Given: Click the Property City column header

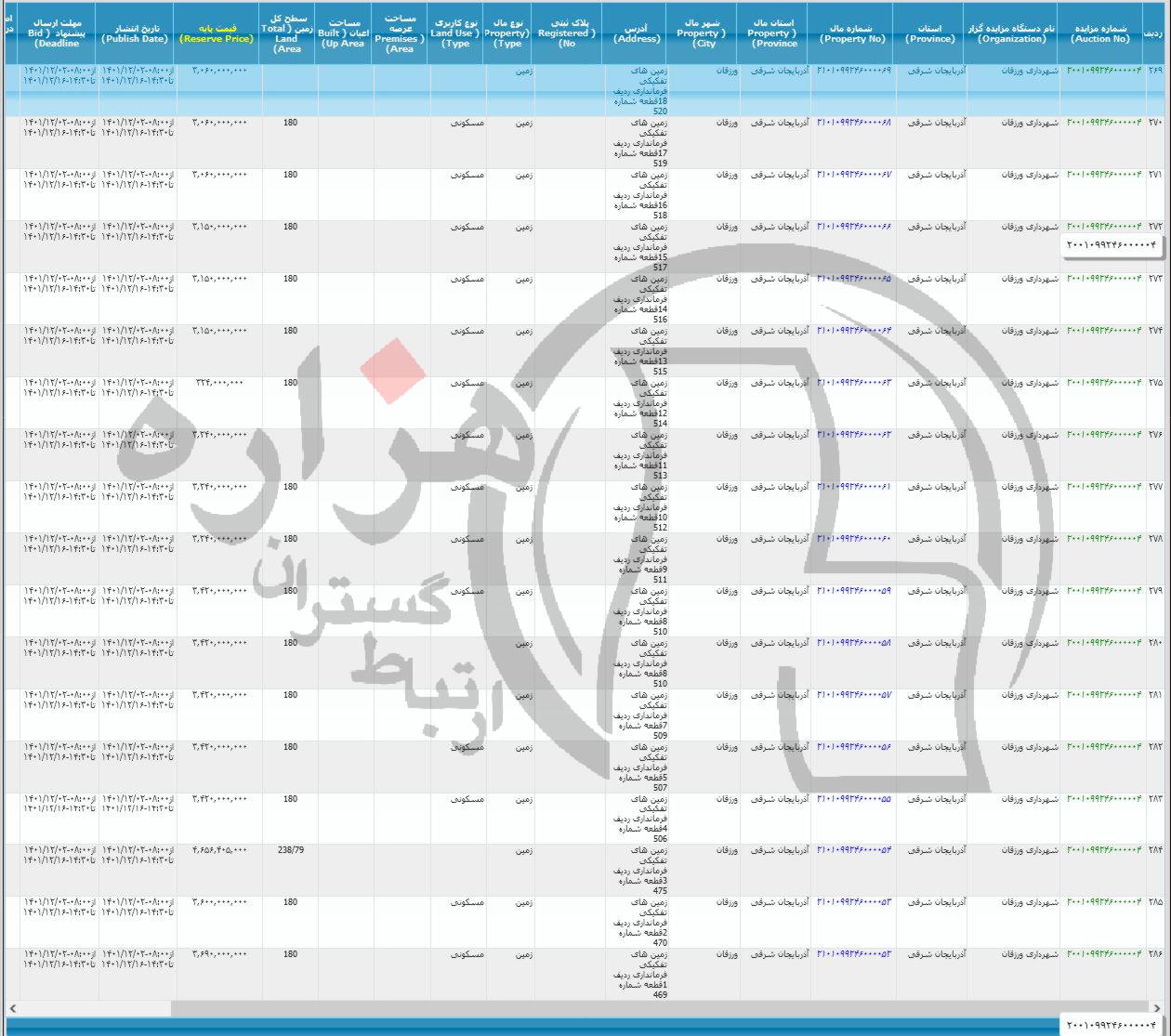Looking at the screenshot, I should [703, 33].
